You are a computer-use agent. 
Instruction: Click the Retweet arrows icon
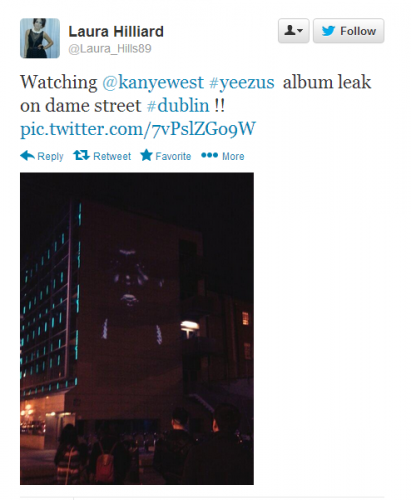pyautogui.click(x=82, y=155)
